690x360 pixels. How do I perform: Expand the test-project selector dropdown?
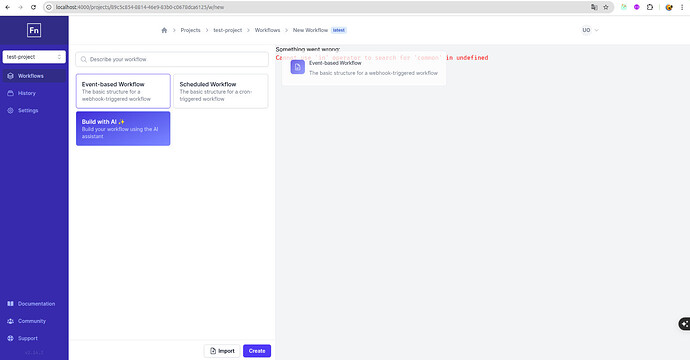pyautogui.click(x=34, y=57)
